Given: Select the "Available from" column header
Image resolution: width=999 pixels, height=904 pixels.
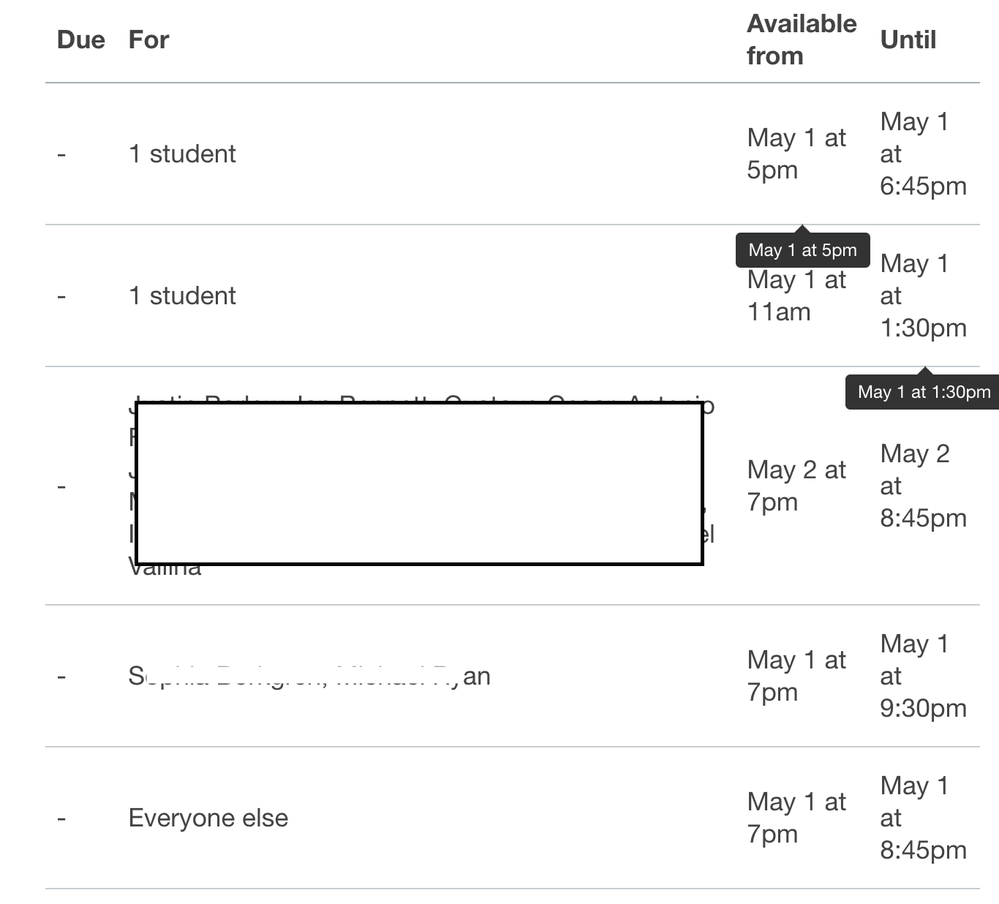Looking at the screenshot, I should (x=801, y=40).
